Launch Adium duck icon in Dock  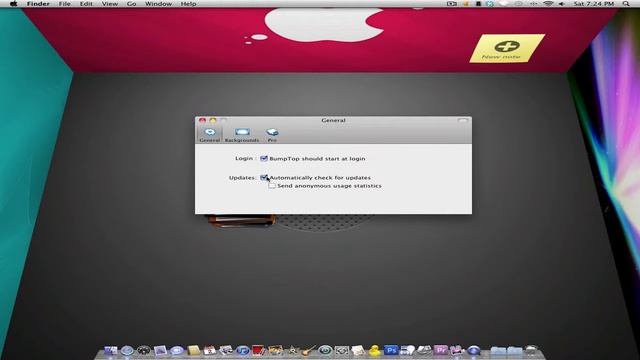374,350
